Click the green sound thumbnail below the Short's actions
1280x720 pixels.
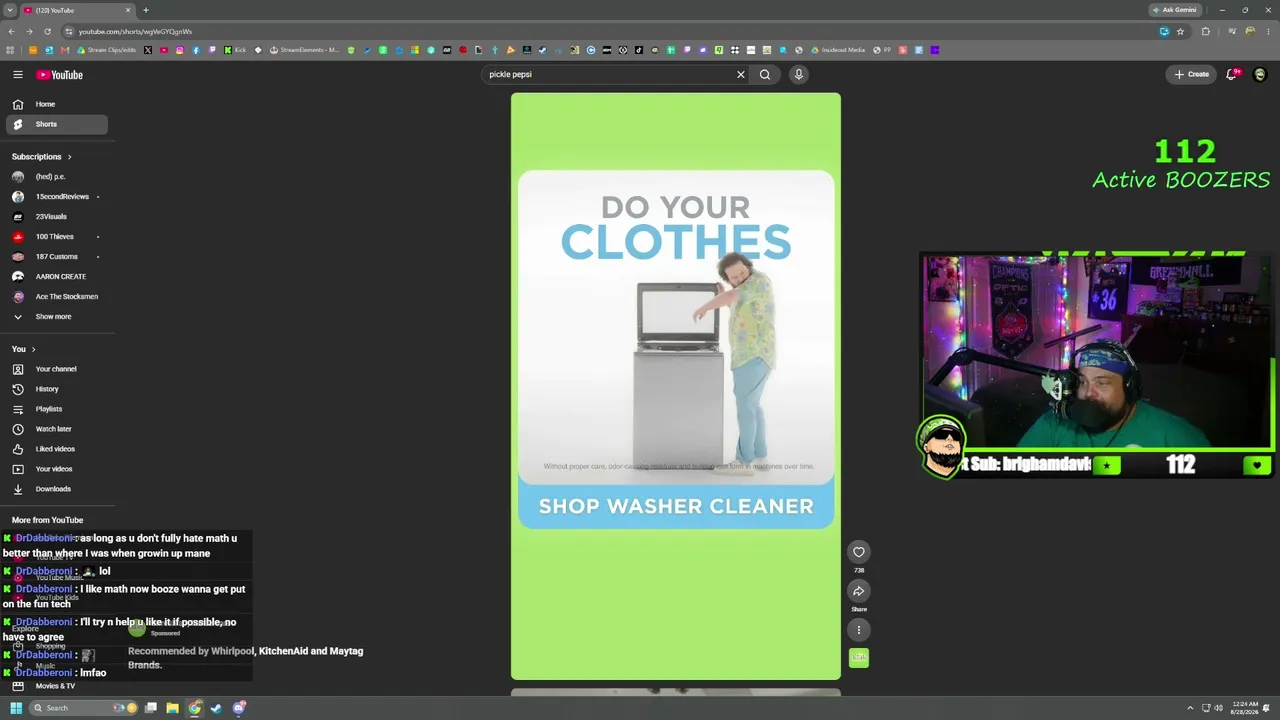click(859, 657)
